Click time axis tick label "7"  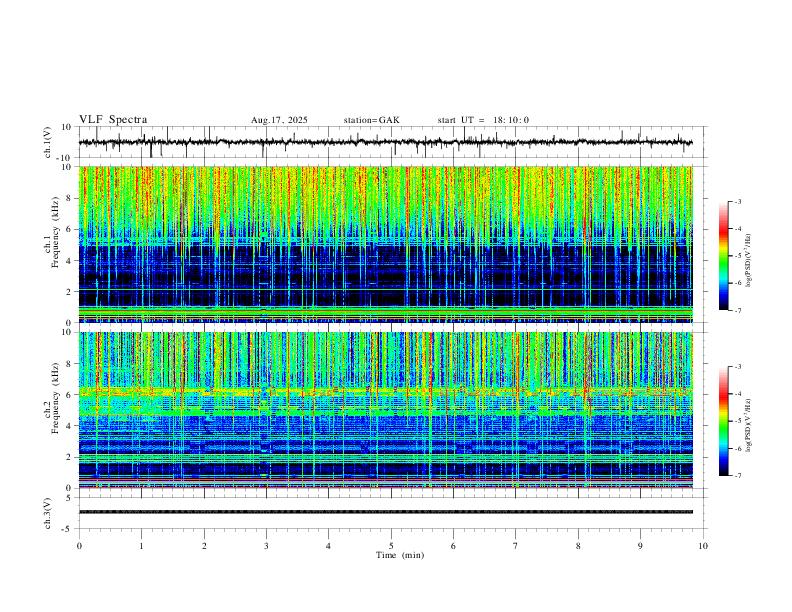click(x=516, y=546)
